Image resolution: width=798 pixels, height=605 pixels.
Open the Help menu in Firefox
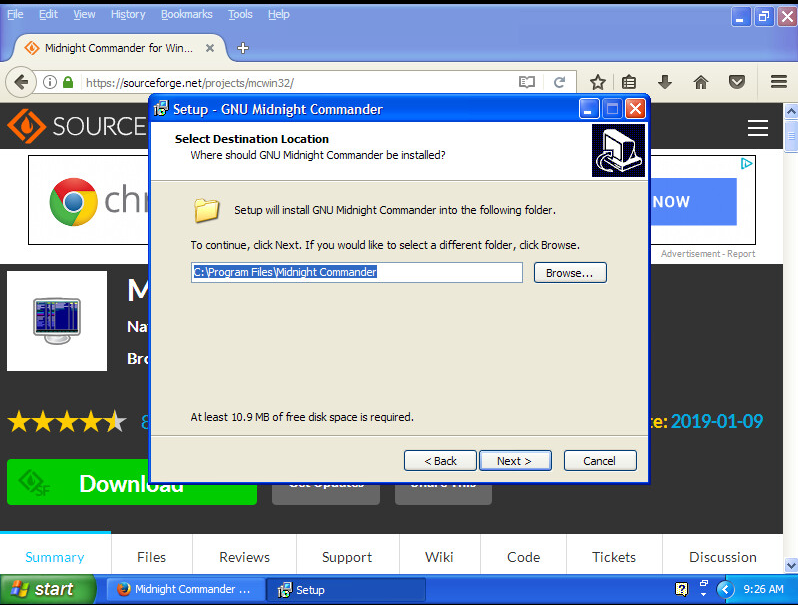[279, 14]
